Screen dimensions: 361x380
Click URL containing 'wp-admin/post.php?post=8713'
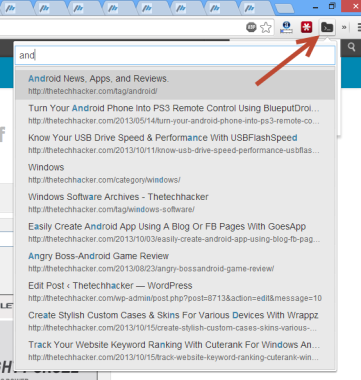(175, 298)
